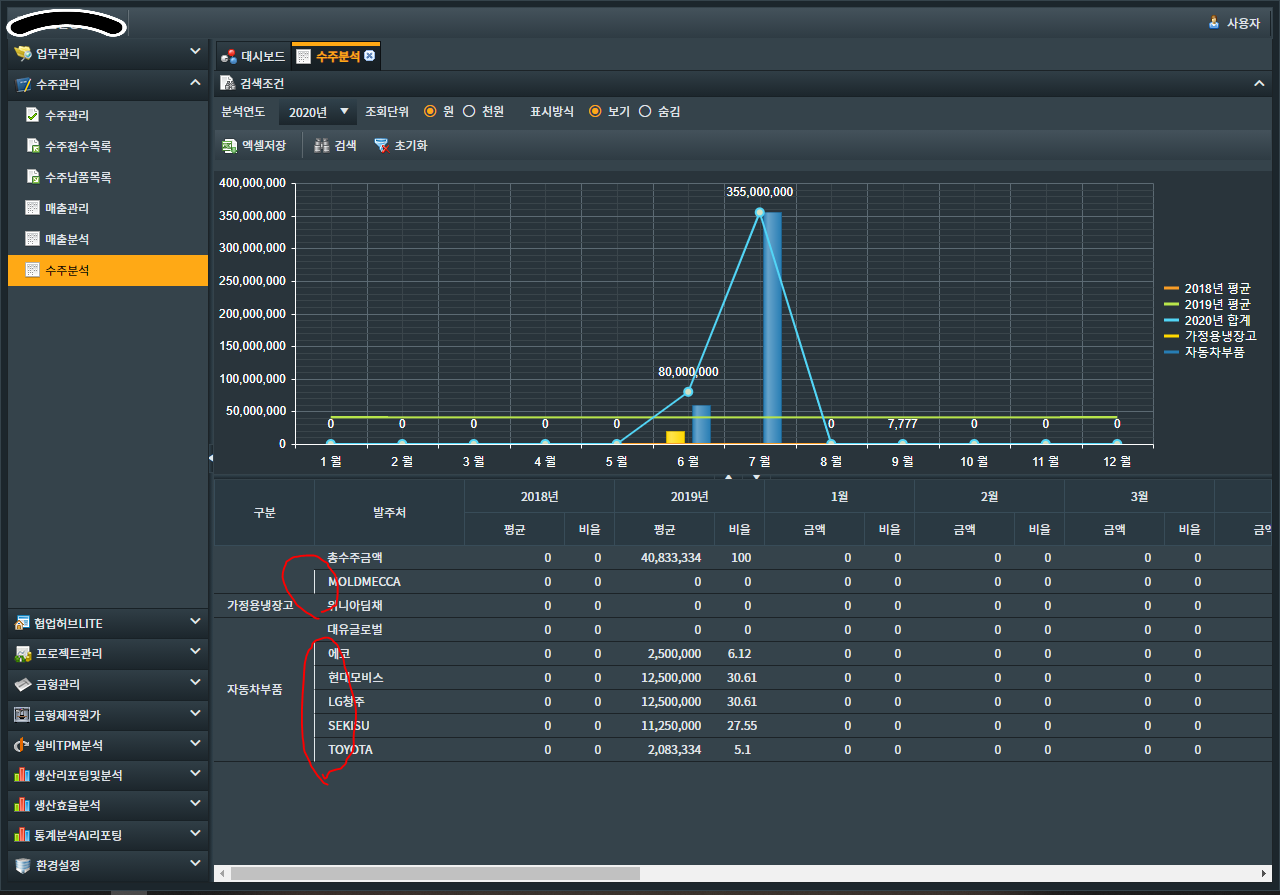Select the 수주분석 tab label
Viewport: 1280px width, 895px height.
point(338,57)
